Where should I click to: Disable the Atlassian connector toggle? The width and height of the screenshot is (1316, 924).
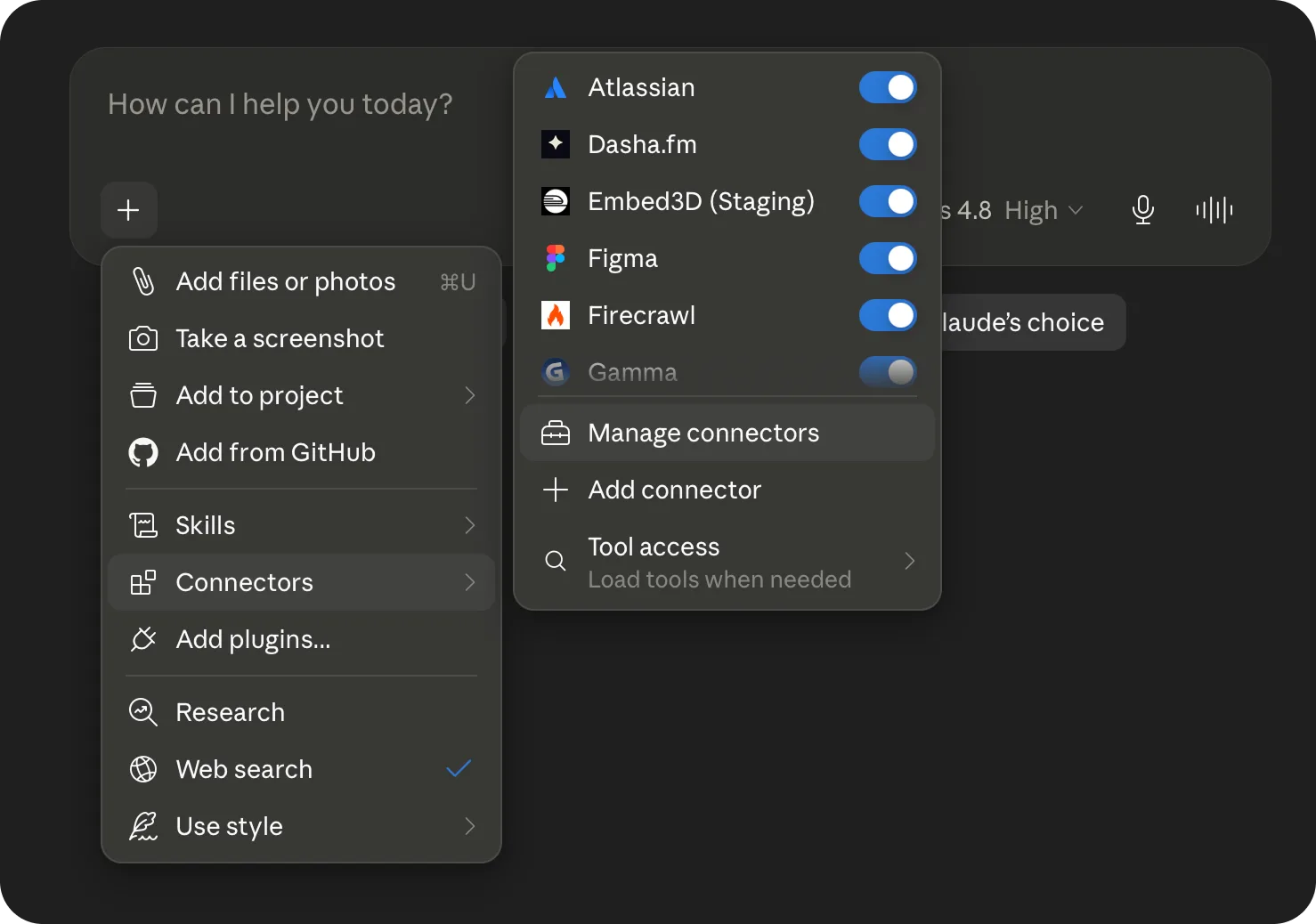[888, 87]
